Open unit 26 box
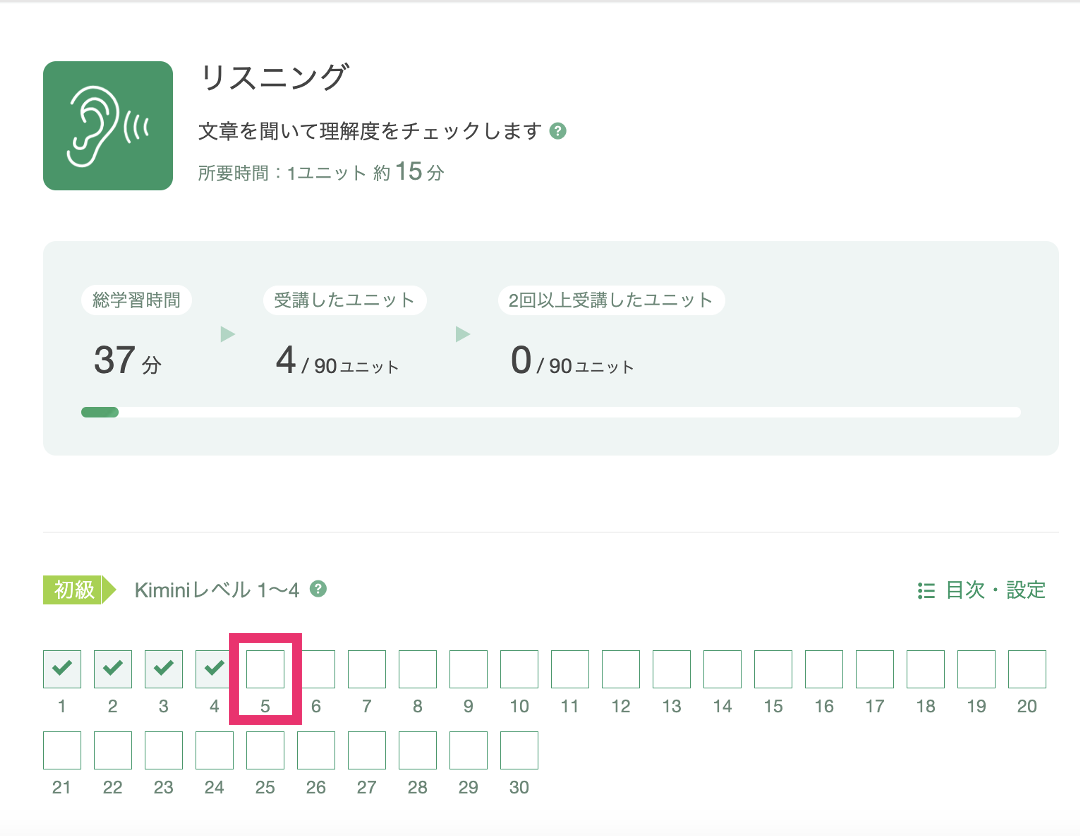Image resolution: width=1080 pixels, height=836 pixels. (316, 750)
